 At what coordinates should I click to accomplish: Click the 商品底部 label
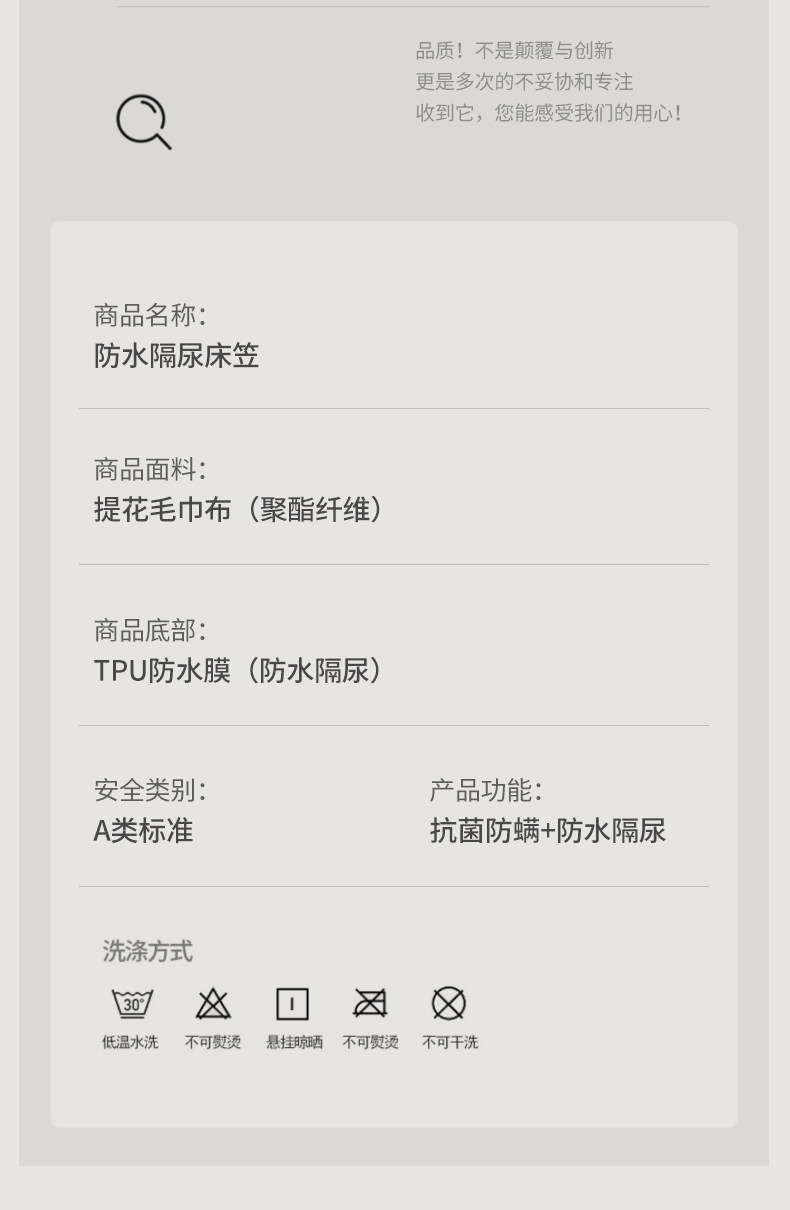coord(150,630)
